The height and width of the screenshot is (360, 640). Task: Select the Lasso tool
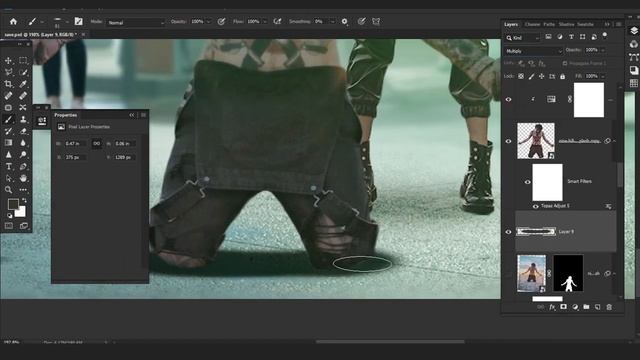8,72
